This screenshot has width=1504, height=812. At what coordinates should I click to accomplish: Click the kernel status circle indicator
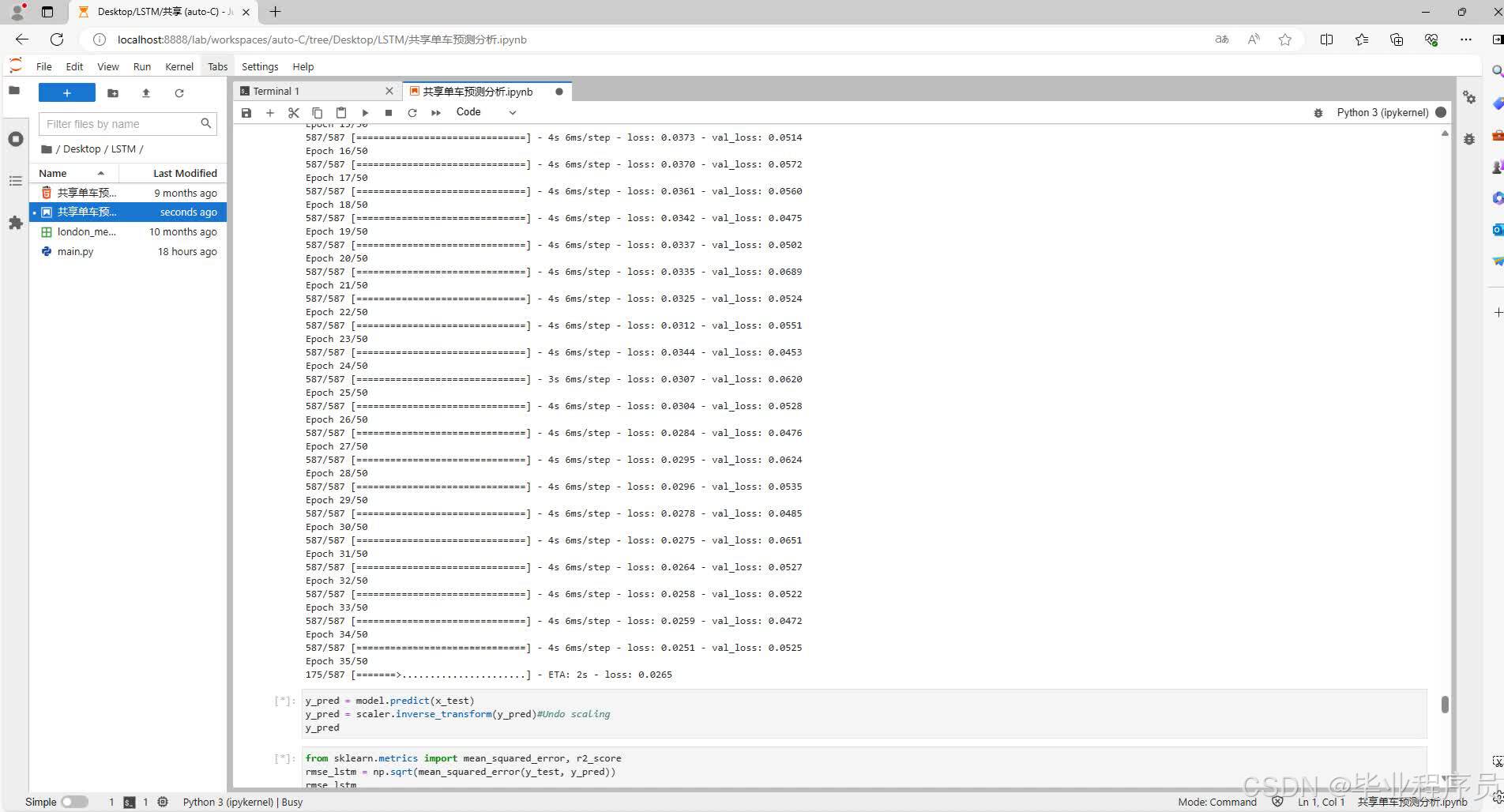pos(1441,112)
